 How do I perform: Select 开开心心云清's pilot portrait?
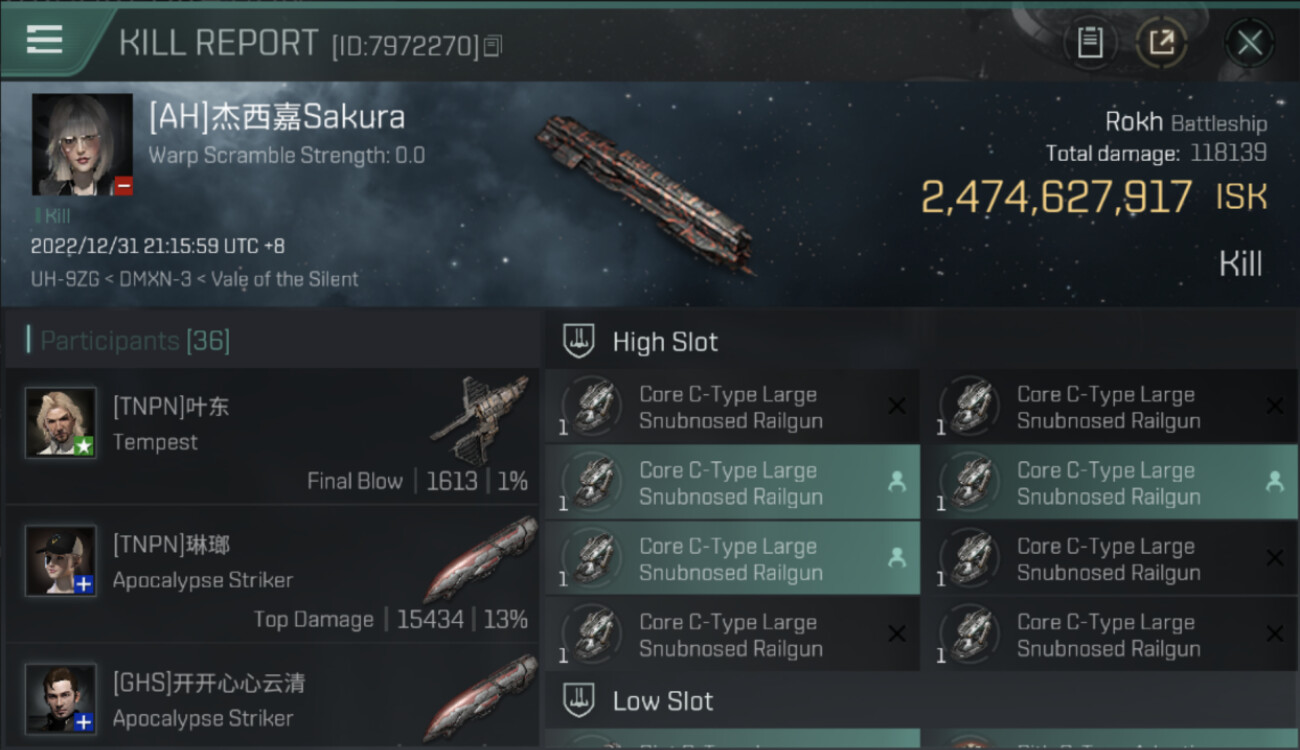click(x=61, y=698)
